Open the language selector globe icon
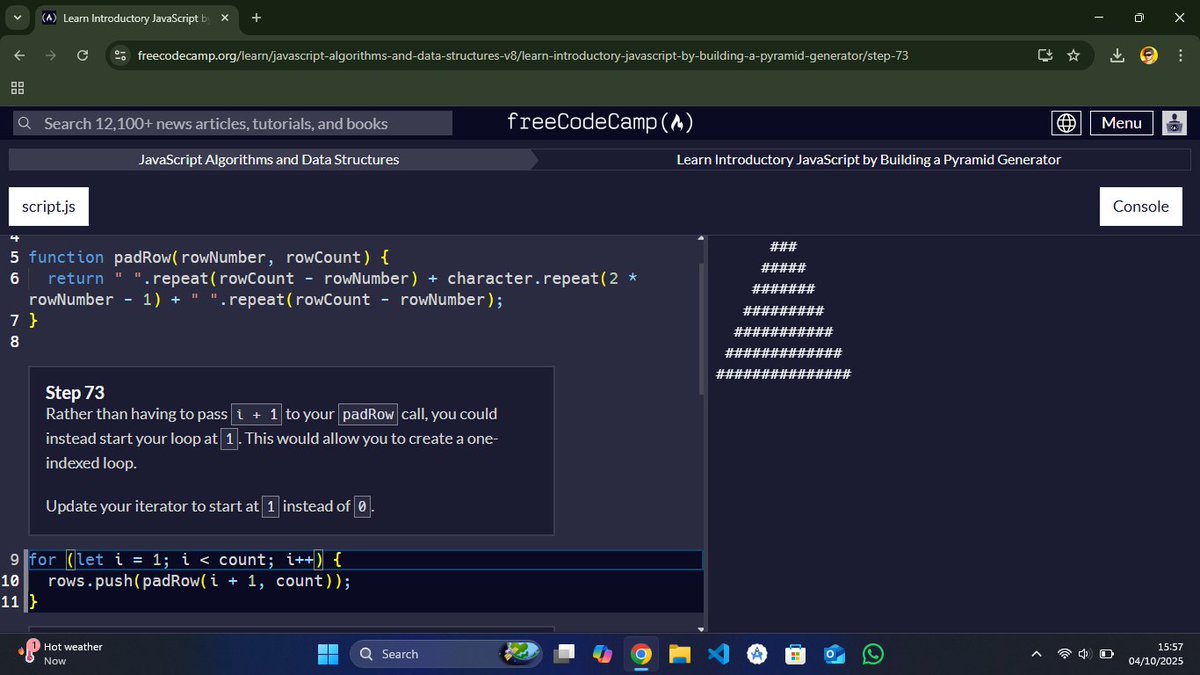1200x675 pixels. point(1067,123)
